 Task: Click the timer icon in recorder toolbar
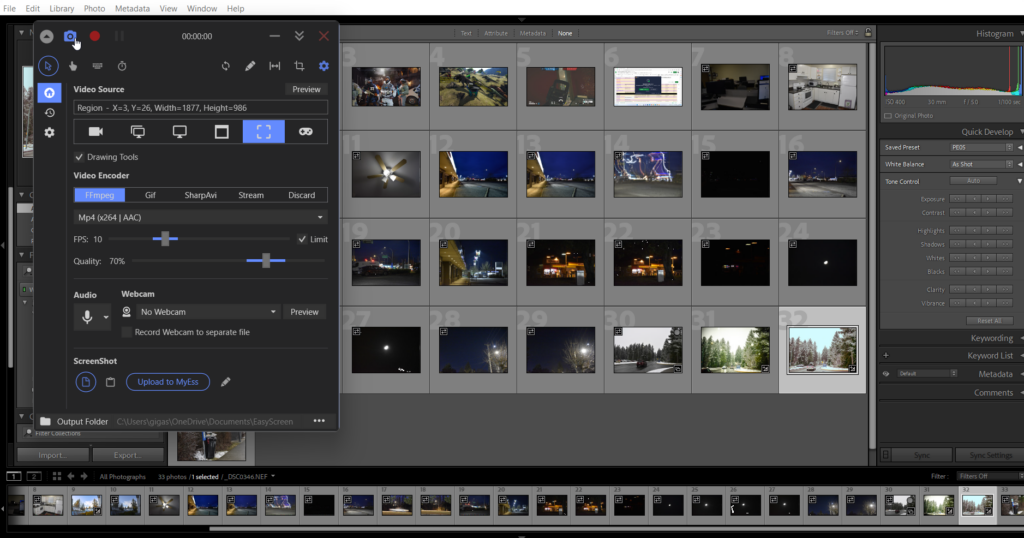(x=122, y=66)
